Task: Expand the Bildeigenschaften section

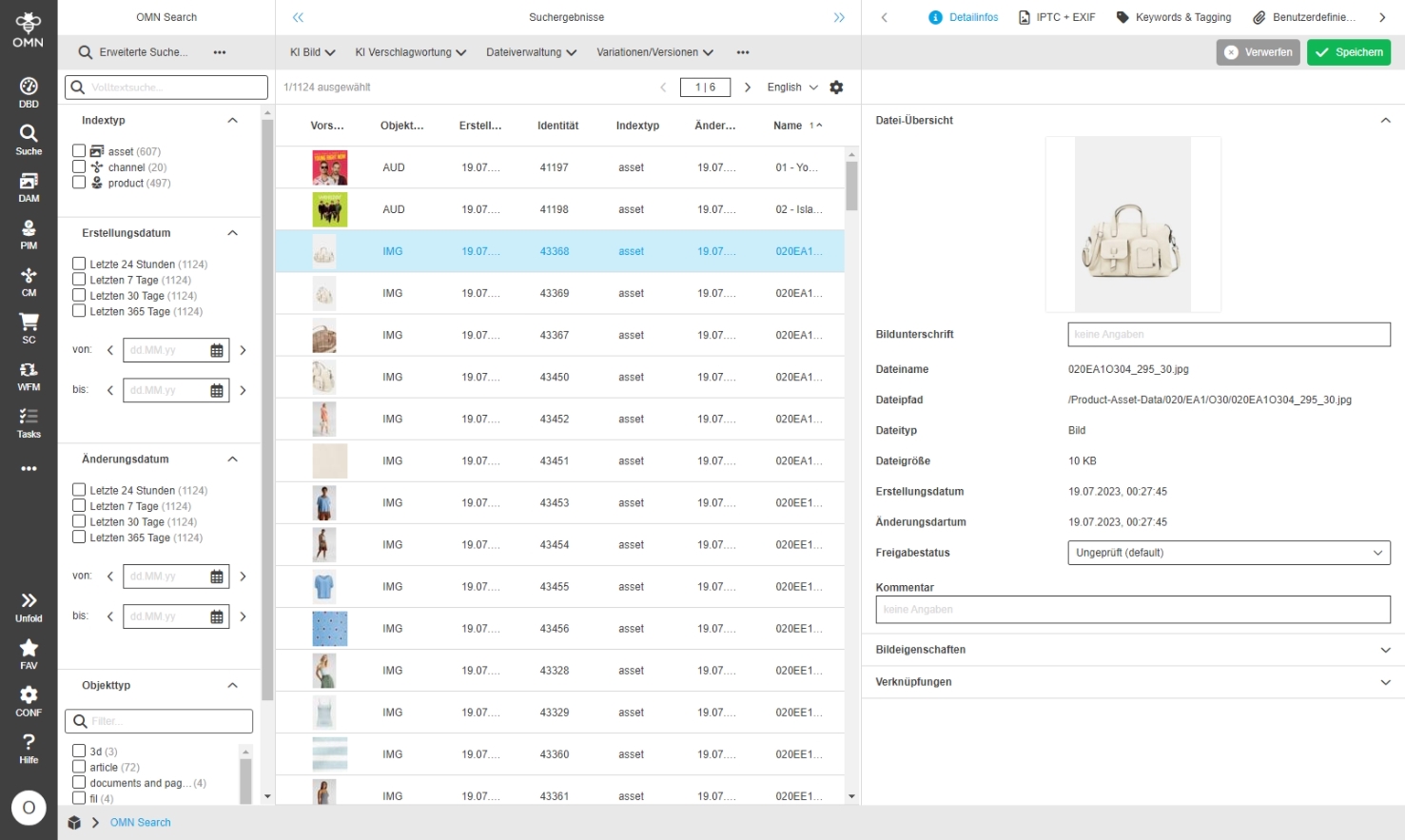Action: pos(1132,650)
